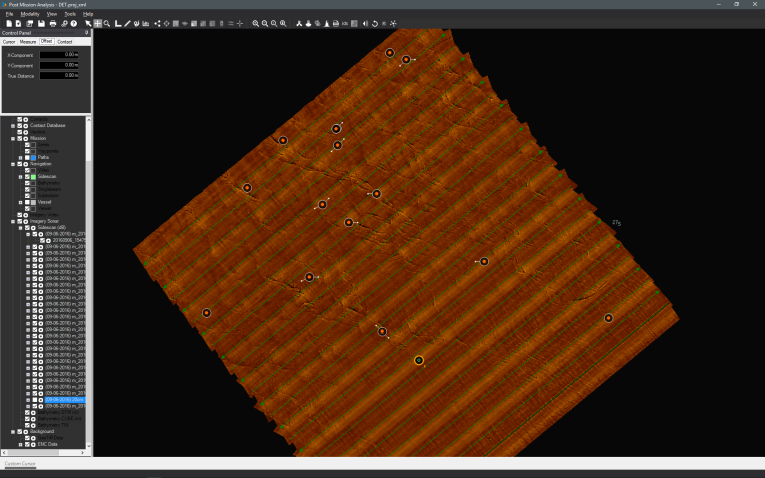Click the starburst icon at toolbar end
This screenshot has width=765, height=478.
pyautogui.click(x=393, y=23)
